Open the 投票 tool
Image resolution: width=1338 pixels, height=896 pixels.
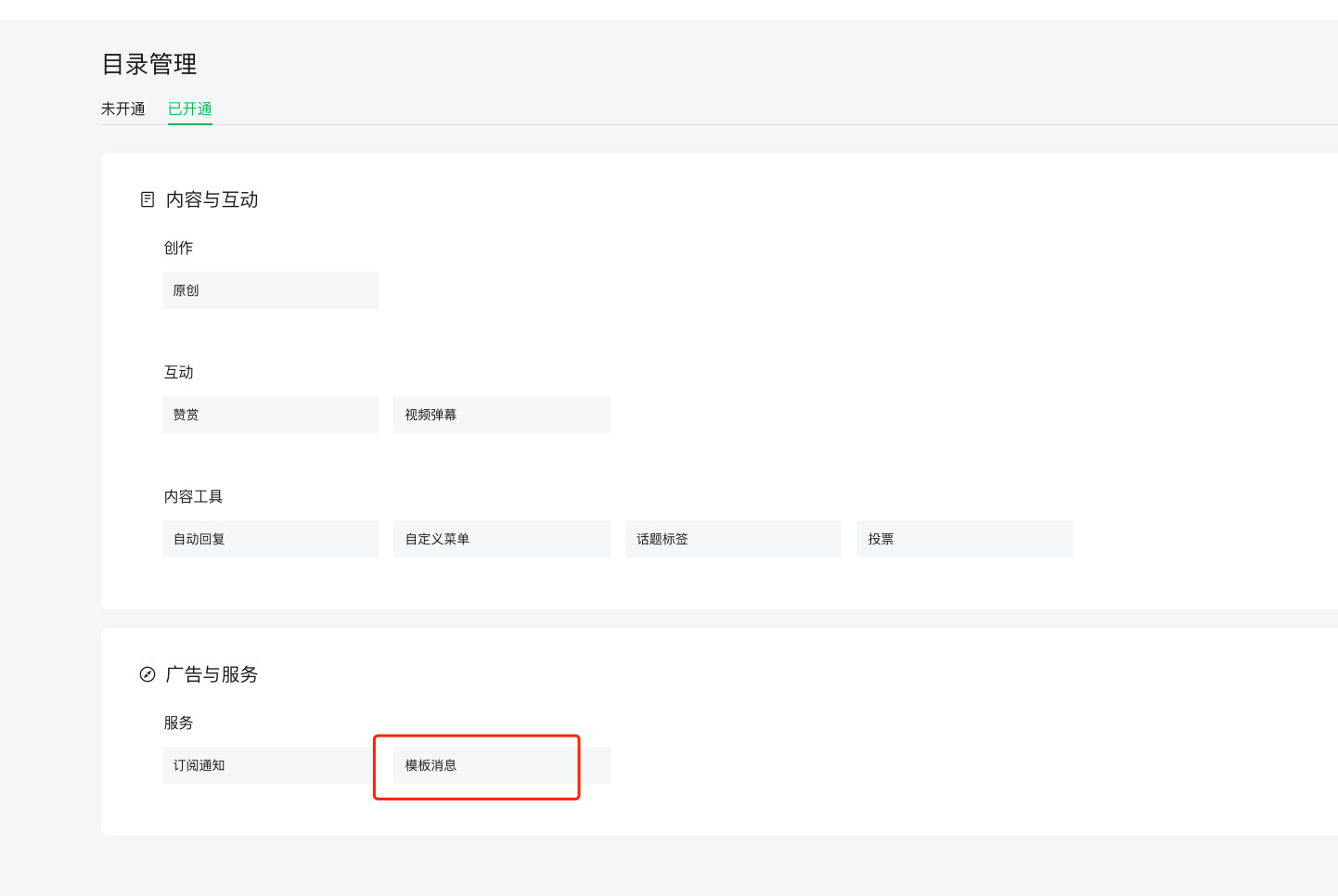click(x=965, y=539)
